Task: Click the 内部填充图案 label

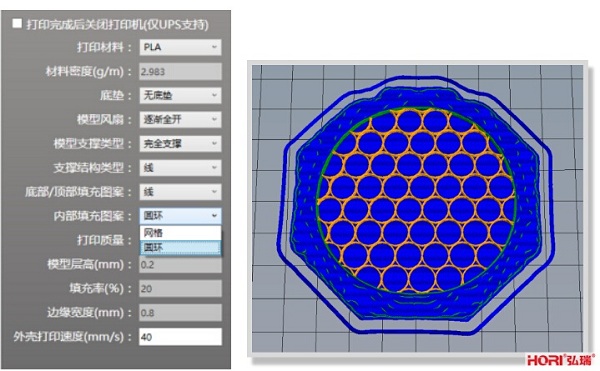Action: [89, 216]
